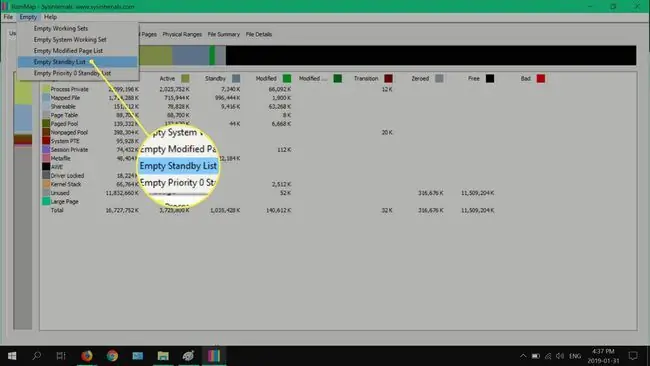Screen dimensions: 650x366
Task: Click the red Bad legend swatch
Action: point(541,78)
